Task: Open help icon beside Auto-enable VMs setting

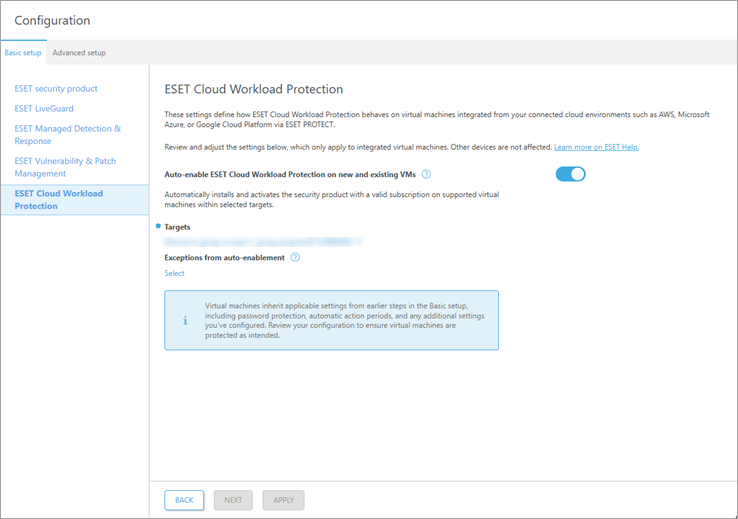Action: coord(426,174)
